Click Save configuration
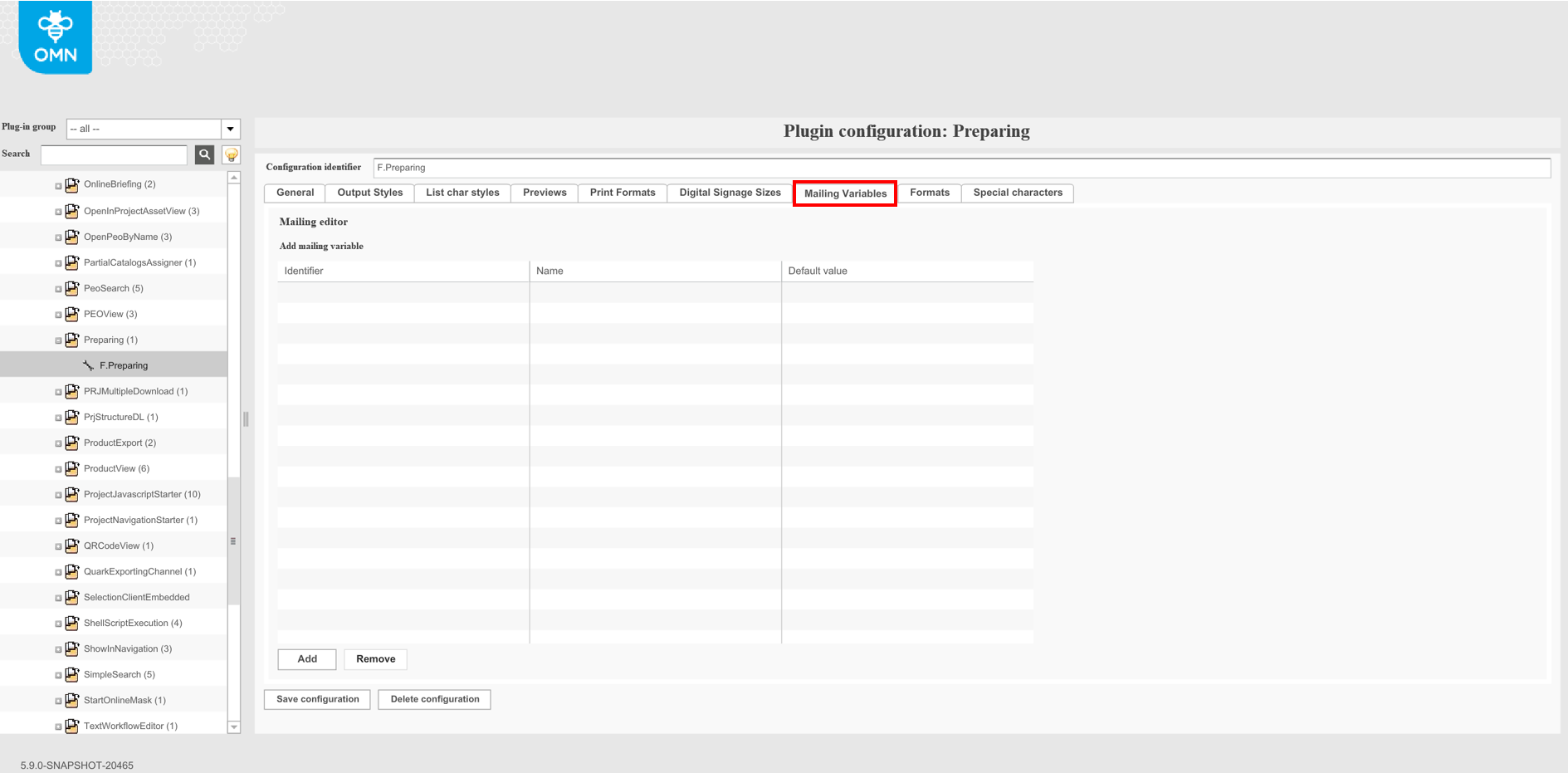Image resolution: width=1568 pixels, height=773 pixels. [316, 699]
